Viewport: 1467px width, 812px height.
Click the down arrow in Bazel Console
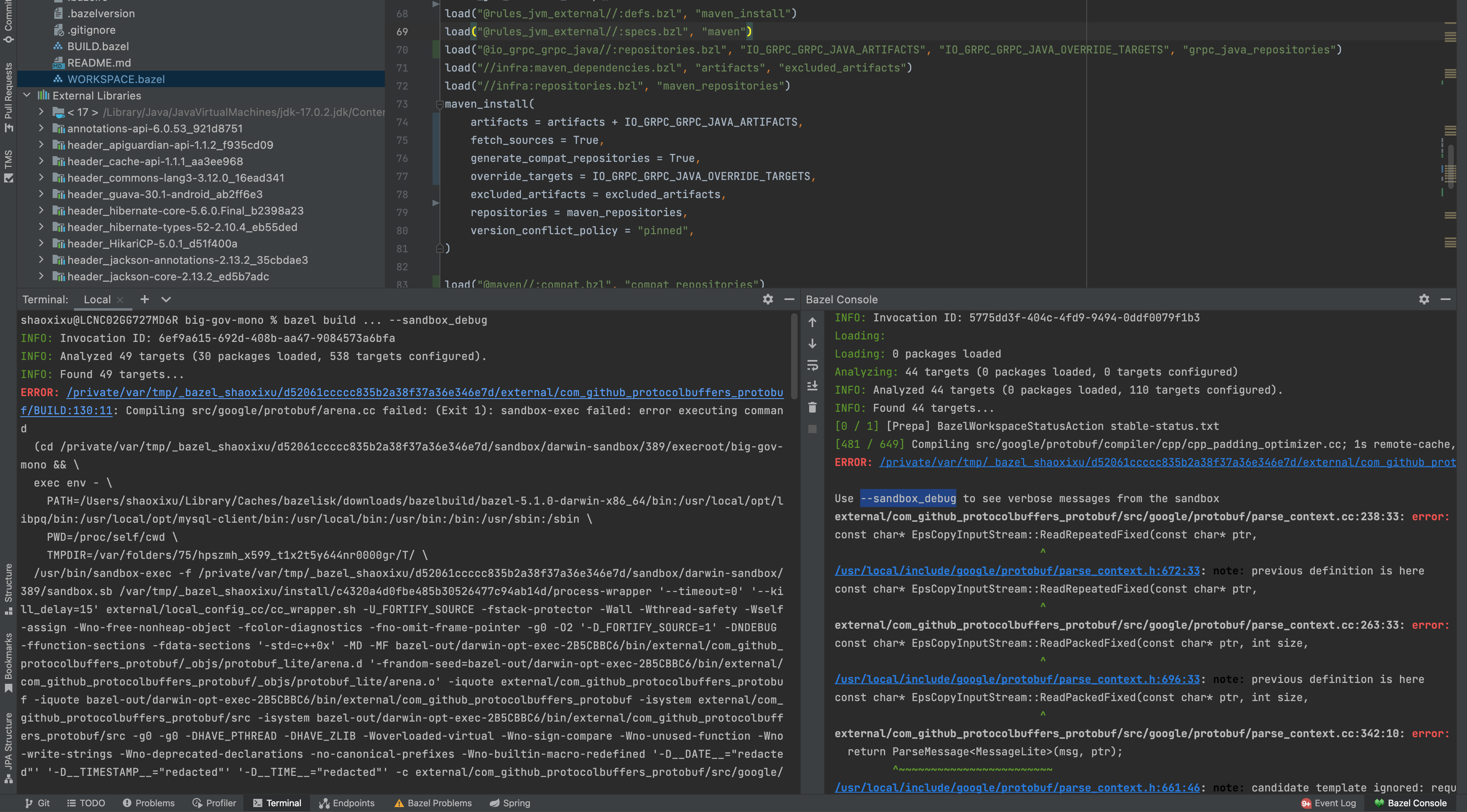click(x=813, y=344)
